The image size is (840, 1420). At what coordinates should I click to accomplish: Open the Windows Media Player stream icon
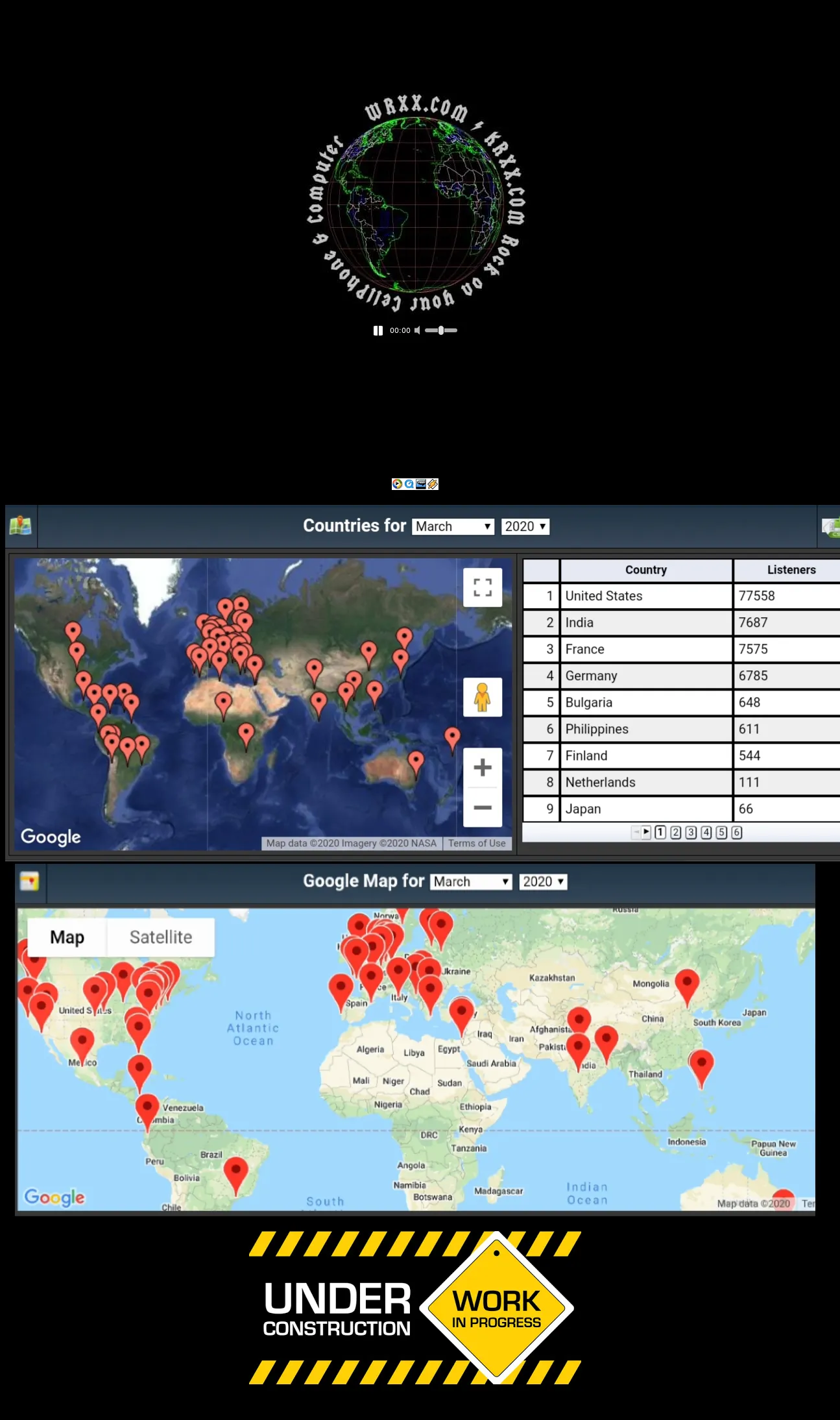tap(397, 484)
